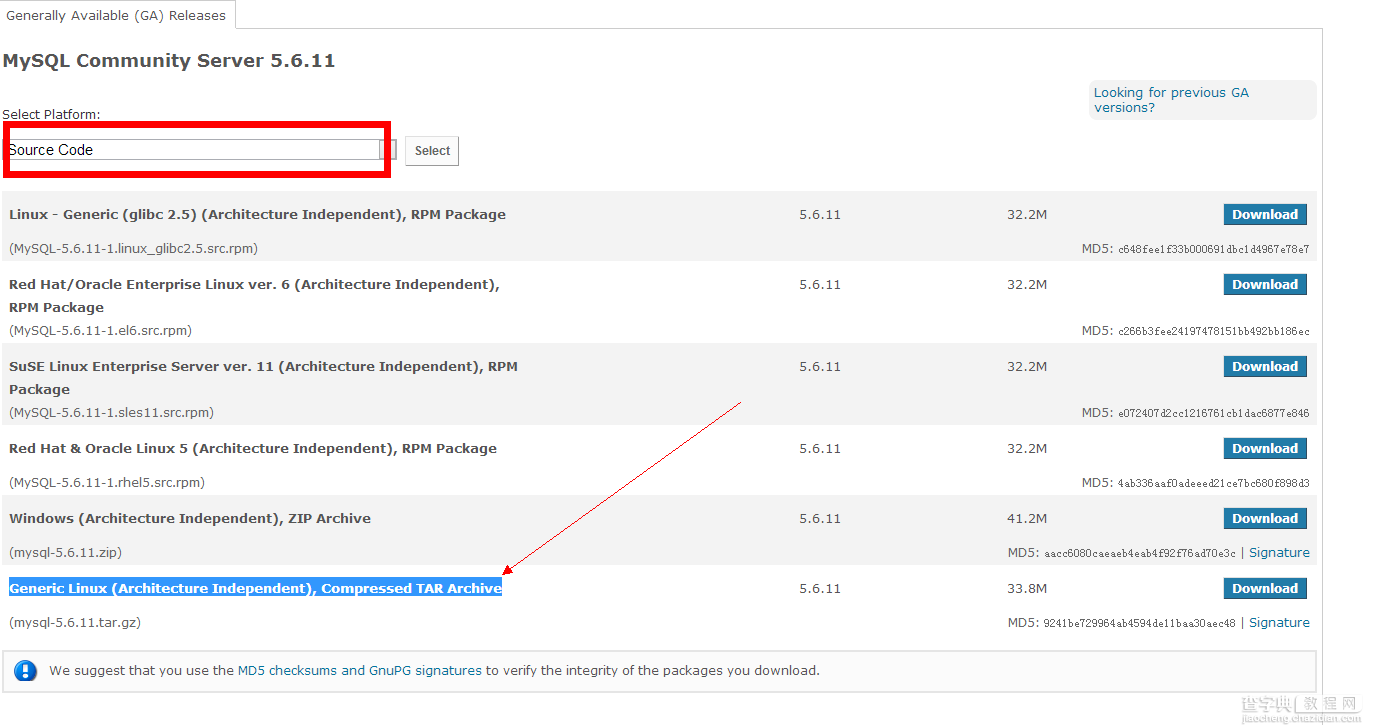Open the Generally Available (GA) Releases tab
Screen dimensions: 1374x725
[x=116, y=15]
